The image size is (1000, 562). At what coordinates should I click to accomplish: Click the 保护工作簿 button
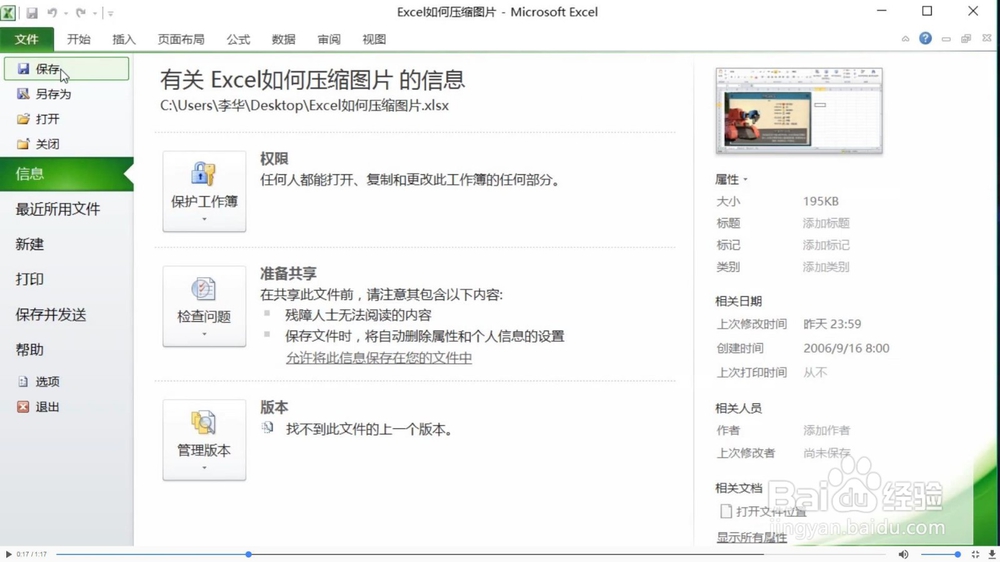click(x=204, y=191)
